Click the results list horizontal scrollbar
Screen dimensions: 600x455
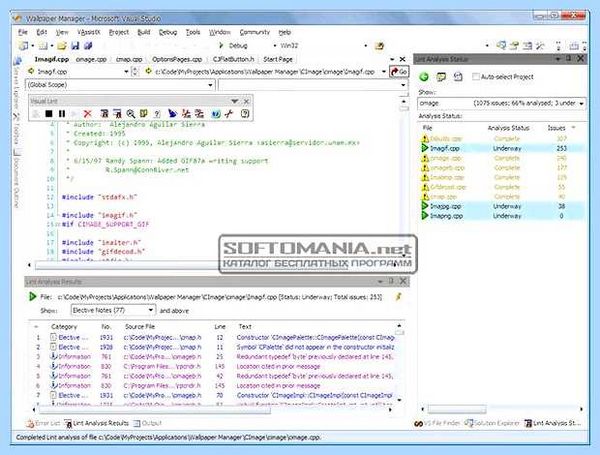pos(154,410)
